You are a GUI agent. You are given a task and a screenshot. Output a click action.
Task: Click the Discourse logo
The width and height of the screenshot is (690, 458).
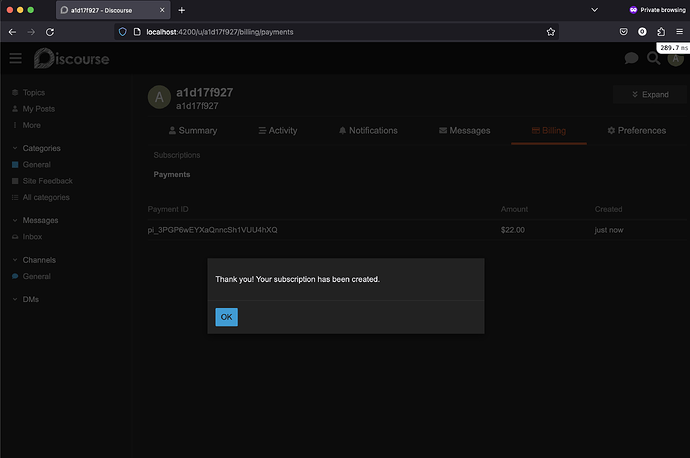tap(71, 58)
